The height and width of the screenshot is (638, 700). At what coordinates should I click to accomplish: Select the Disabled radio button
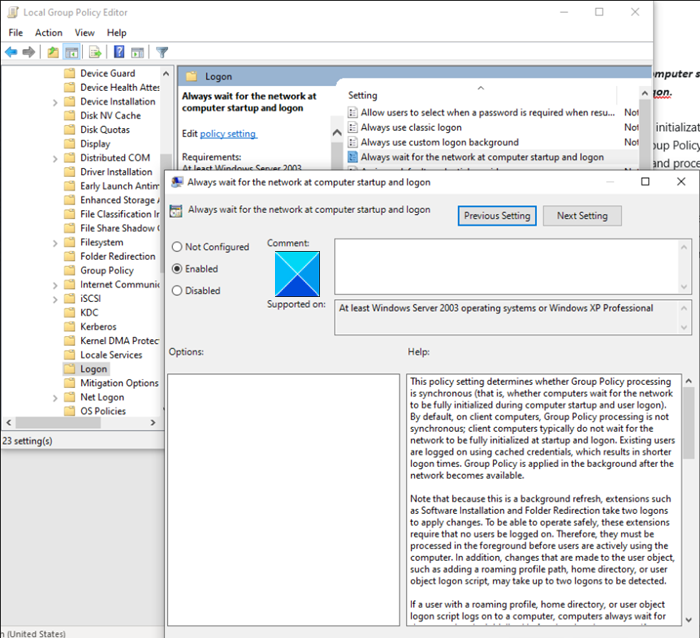(x=177, y=291)
